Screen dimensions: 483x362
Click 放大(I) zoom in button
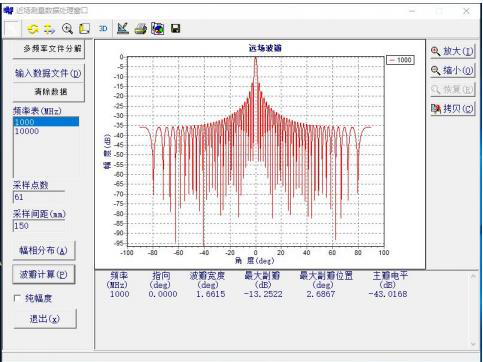[x=452, y=51]
